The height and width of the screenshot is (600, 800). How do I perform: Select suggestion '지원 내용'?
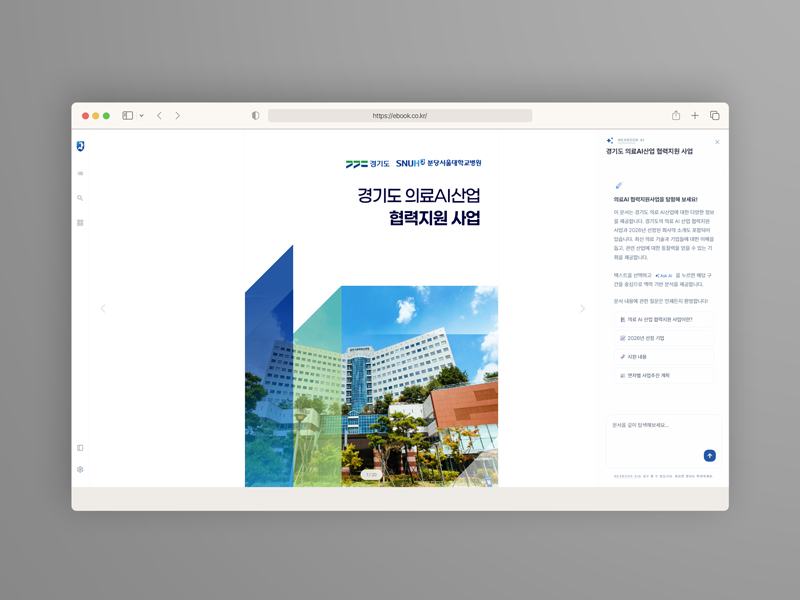pyautogui.click(x=664, y=357)
